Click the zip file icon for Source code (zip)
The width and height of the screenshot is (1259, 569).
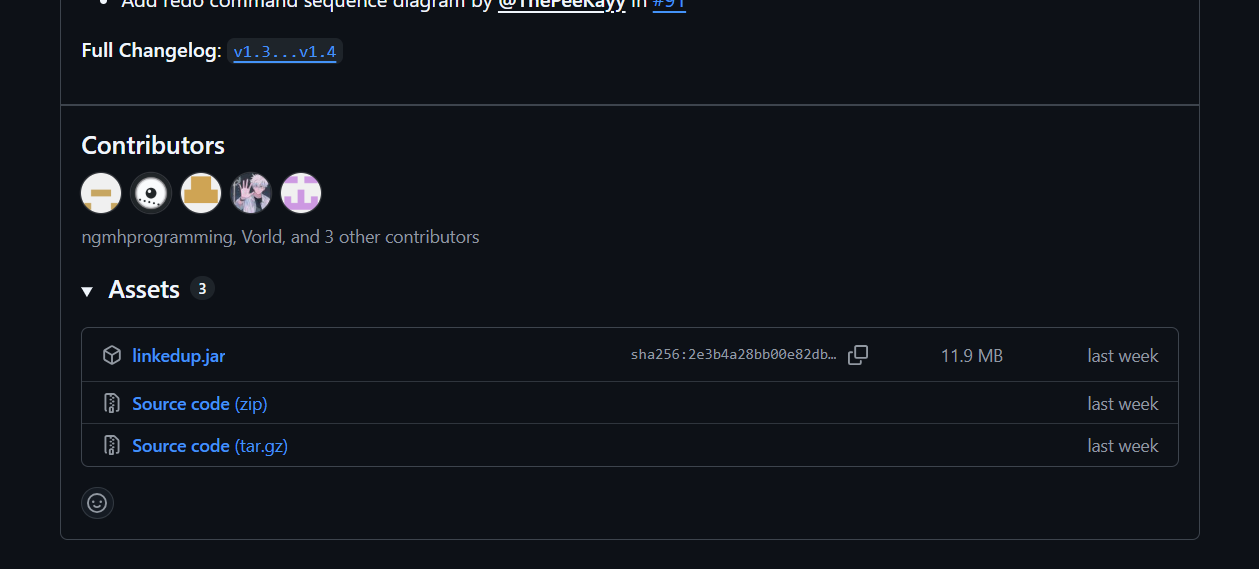point(112,404)
